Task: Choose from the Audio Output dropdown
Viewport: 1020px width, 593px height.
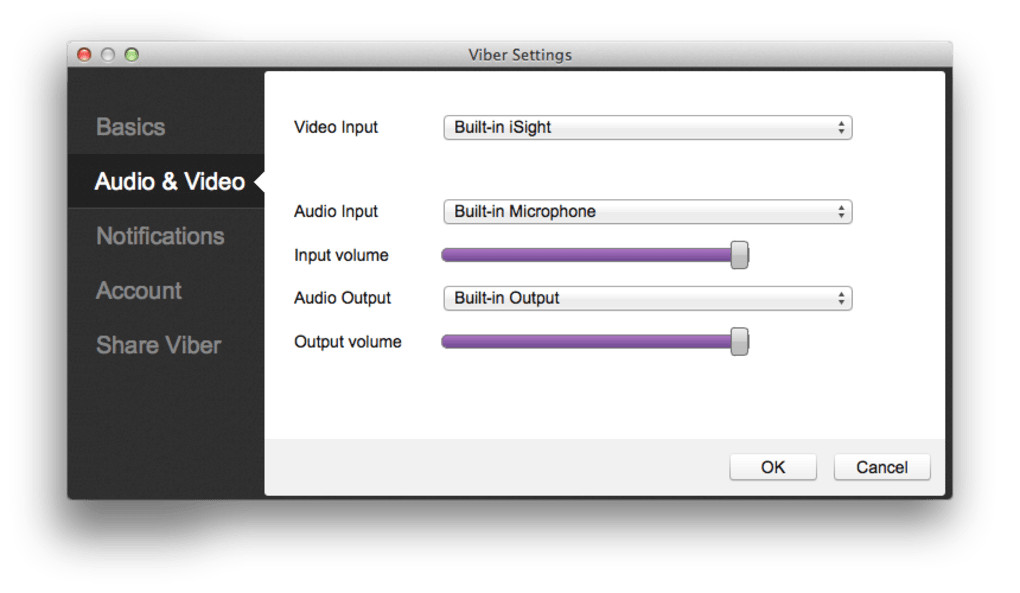Action: tap(647, 298)
